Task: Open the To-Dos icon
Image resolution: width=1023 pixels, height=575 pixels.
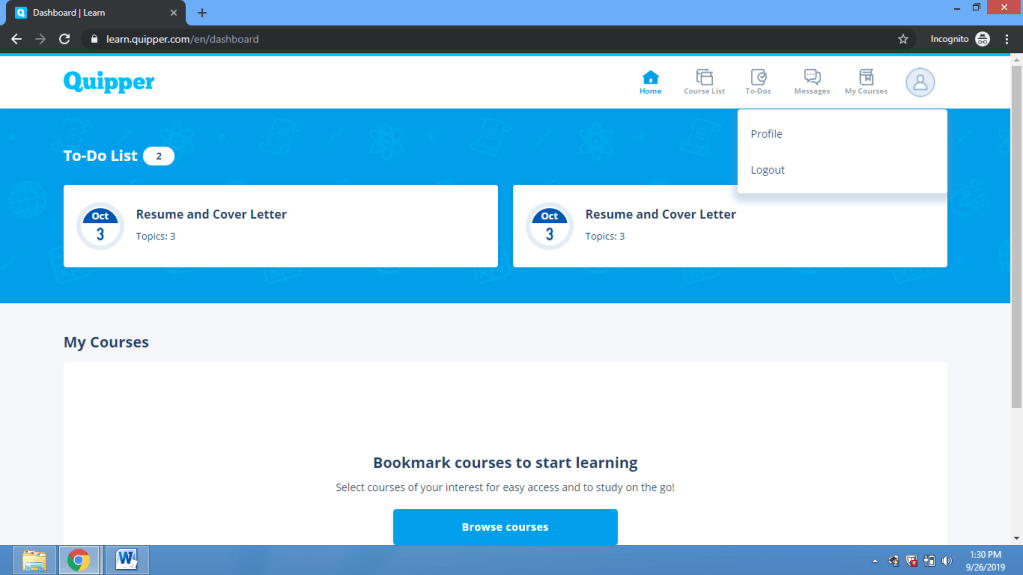Action: pos(758,78)
